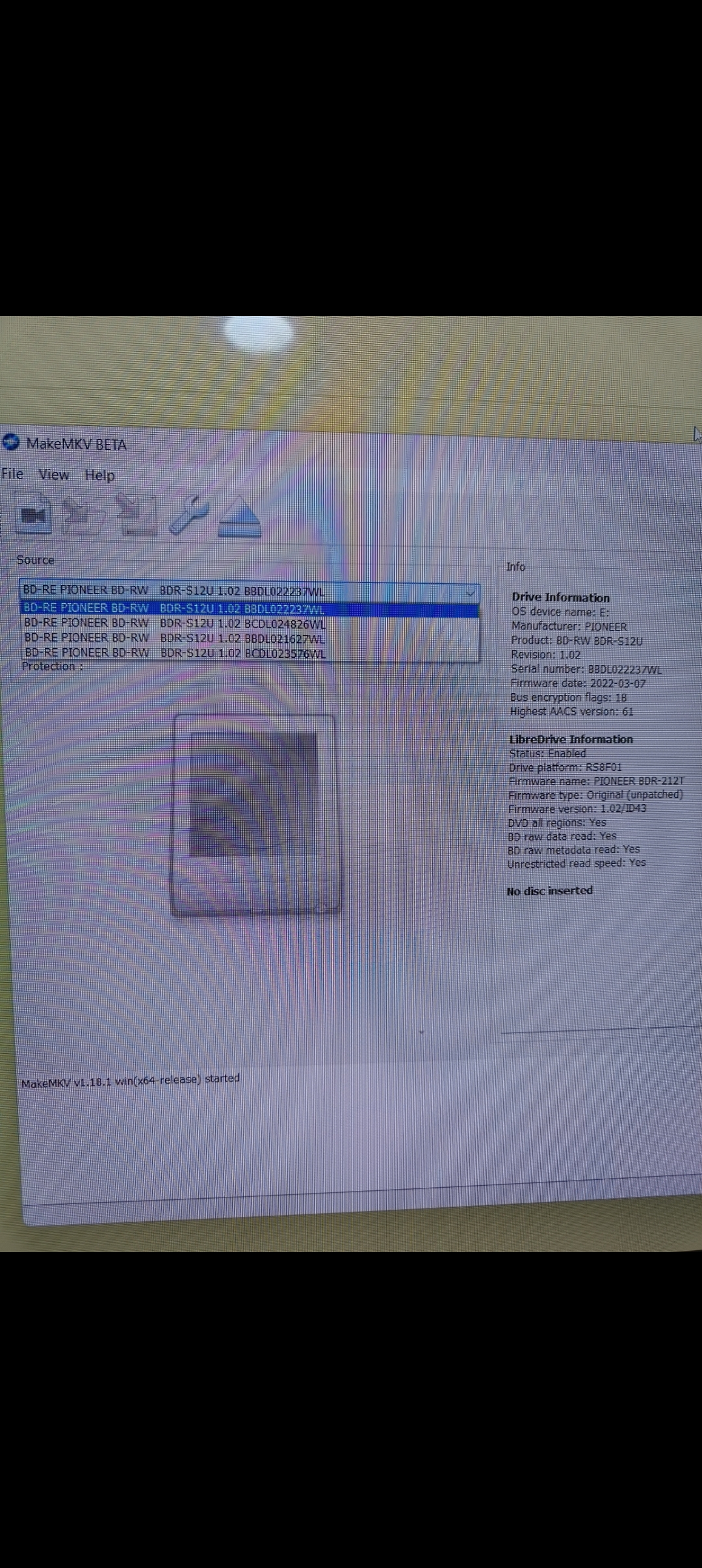Screen dimensions: 702x1568
Task: Click the Drive platform: RS8F01 line
Action: [x=565, y=767]
